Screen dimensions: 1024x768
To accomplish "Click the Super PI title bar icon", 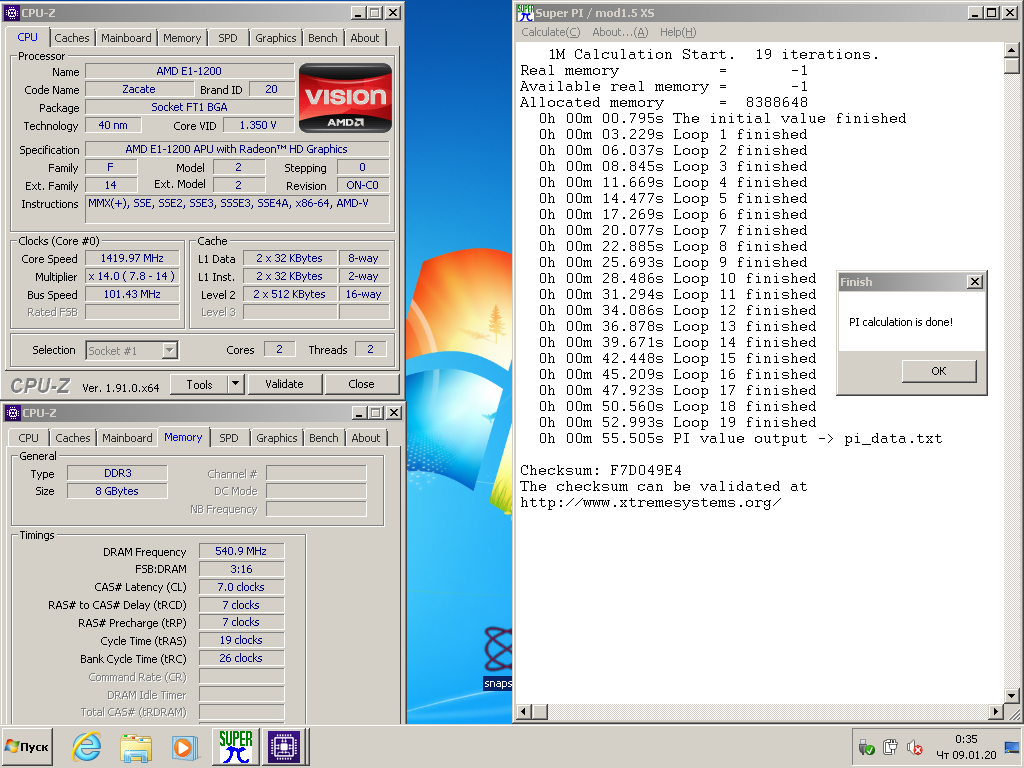I will pyautogui.click(x=525, y=12).
